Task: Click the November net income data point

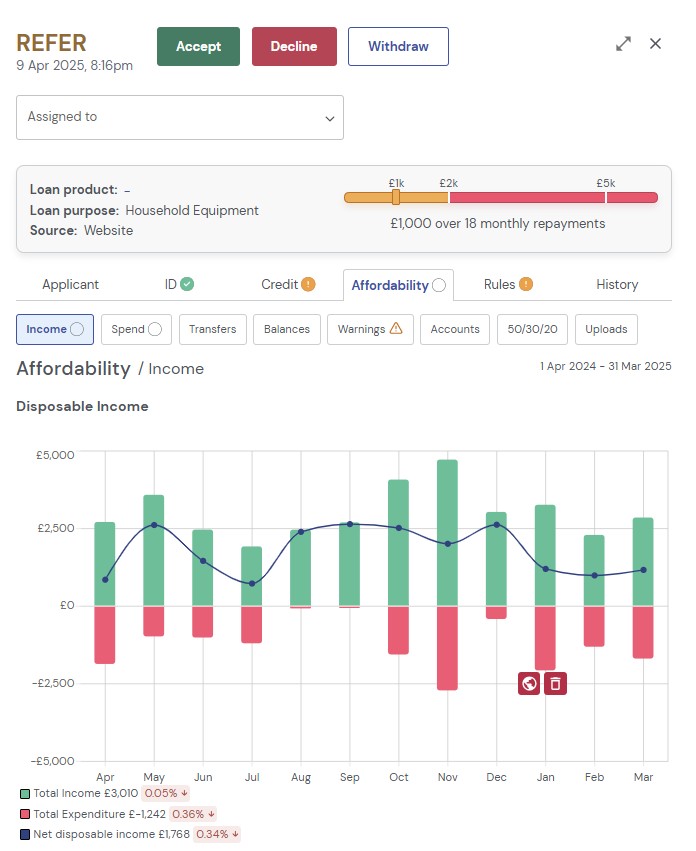Action: pyautogui.click(x=447, y=544)
